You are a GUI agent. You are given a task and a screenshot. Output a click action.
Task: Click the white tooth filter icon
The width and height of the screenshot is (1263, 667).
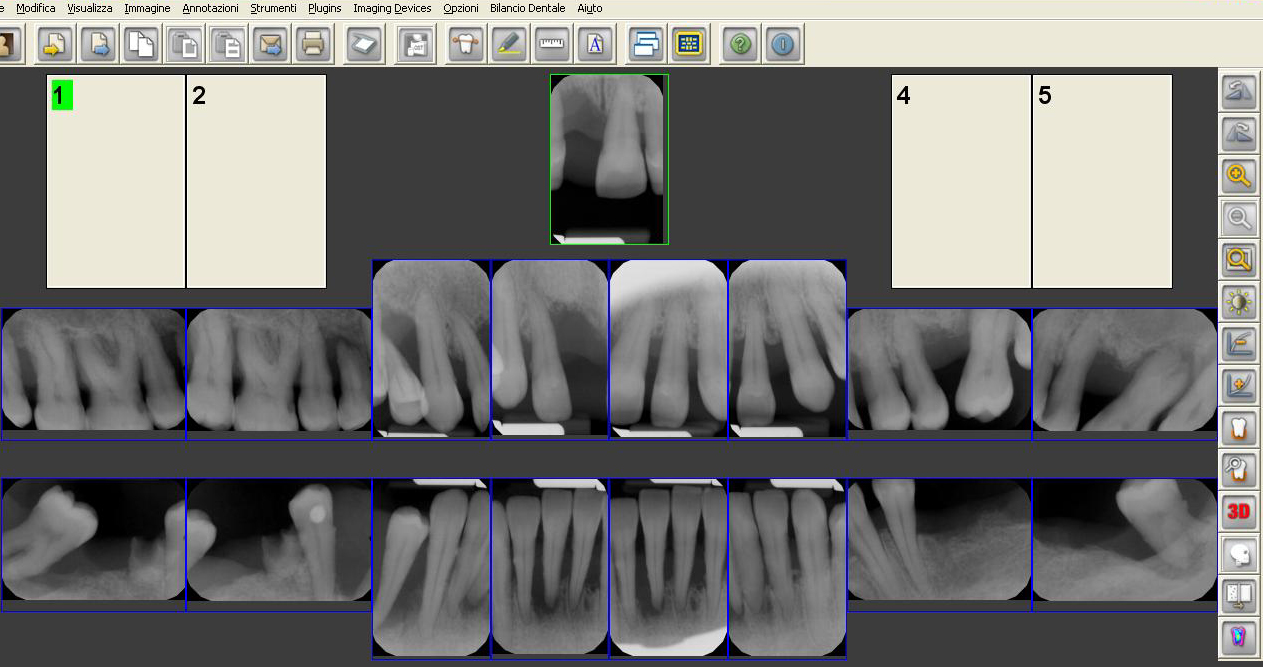pyautogui.click(x=1240, y=429)
